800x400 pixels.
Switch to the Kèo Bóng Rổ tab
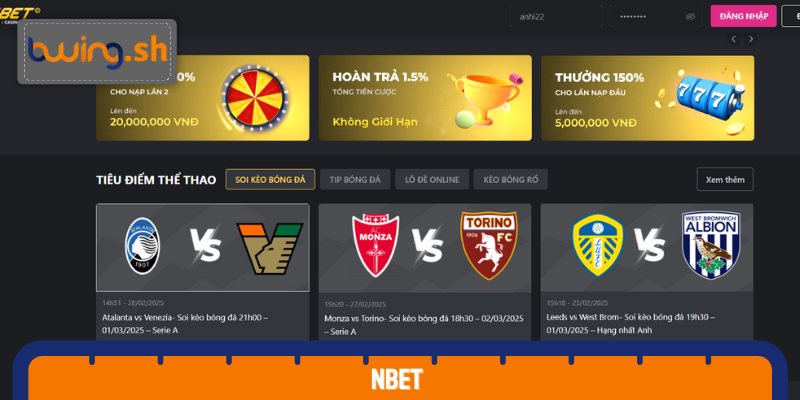510,180
